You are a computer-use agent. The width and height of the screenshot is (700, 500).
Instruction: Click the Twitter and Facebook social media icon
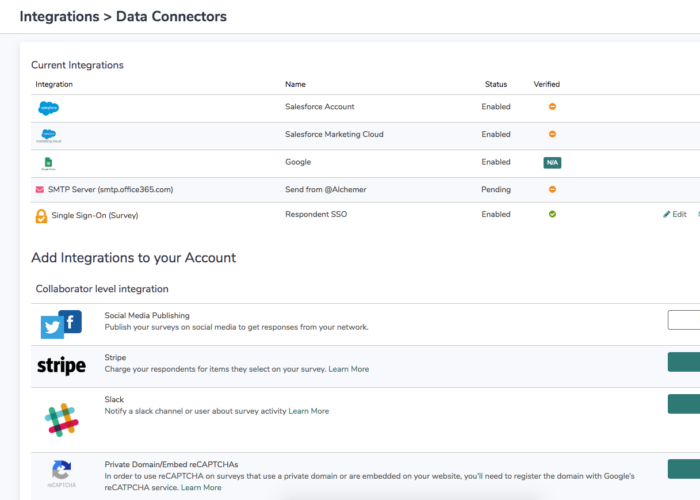[x=61, y=325]
